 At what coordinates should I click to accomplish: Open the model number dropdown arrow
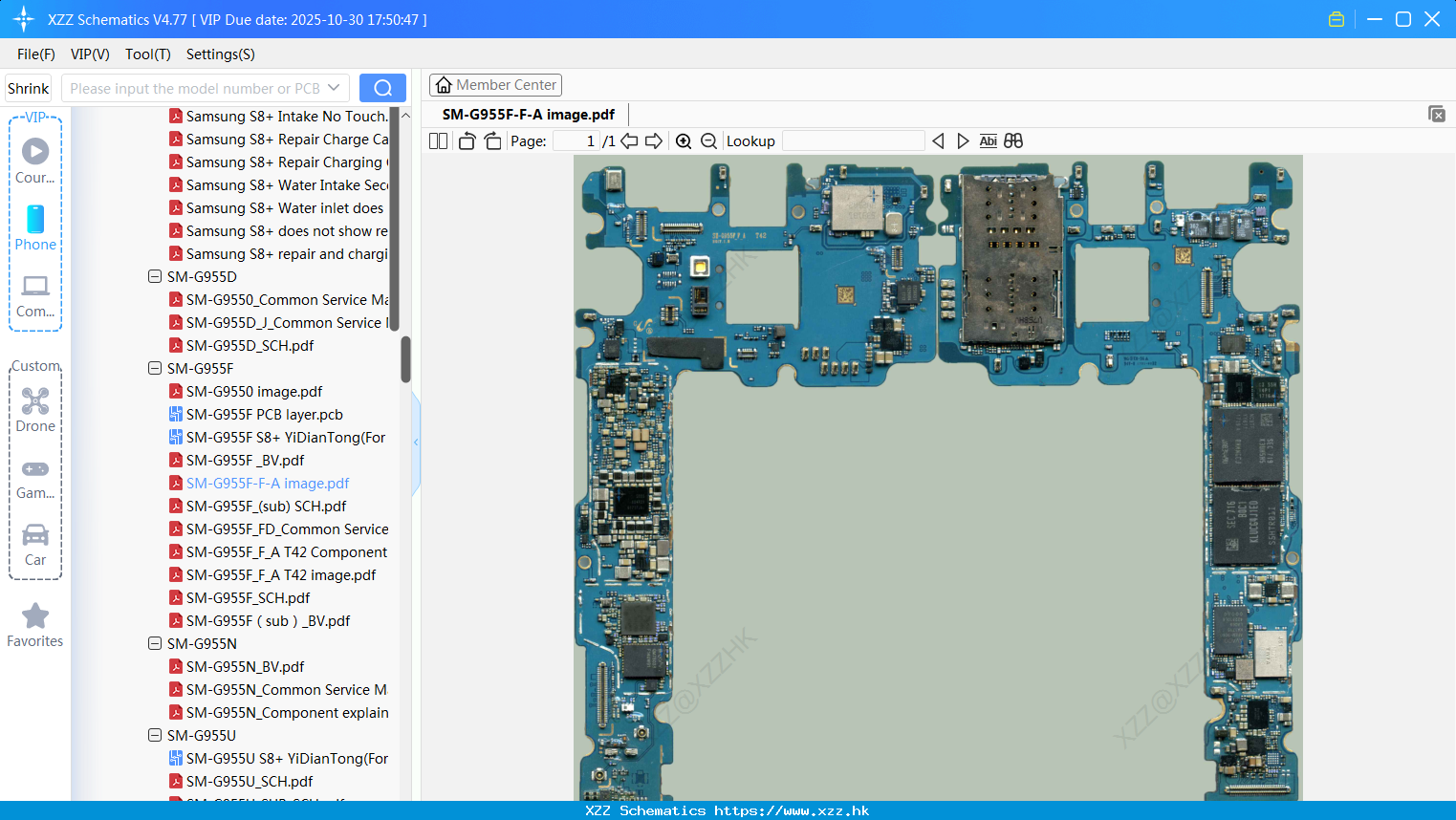pos(334,88)
